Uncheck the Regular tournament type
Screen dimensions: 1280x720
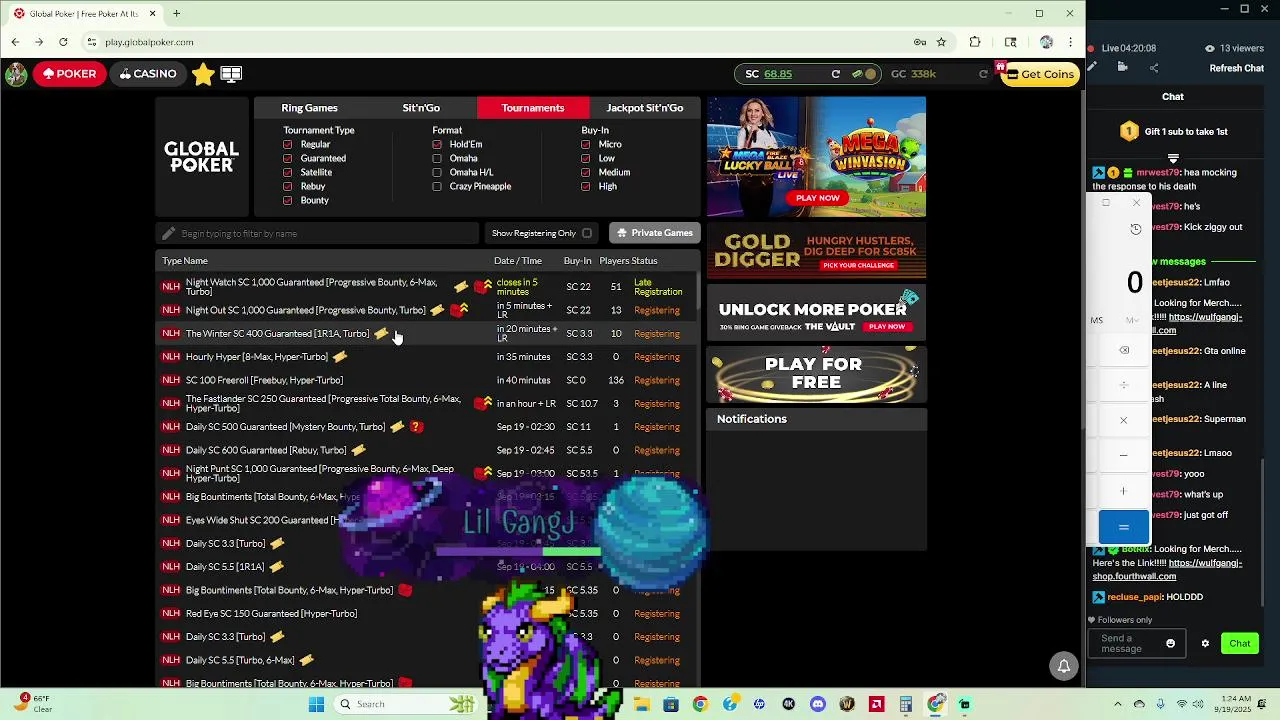[x=288, y=144]
